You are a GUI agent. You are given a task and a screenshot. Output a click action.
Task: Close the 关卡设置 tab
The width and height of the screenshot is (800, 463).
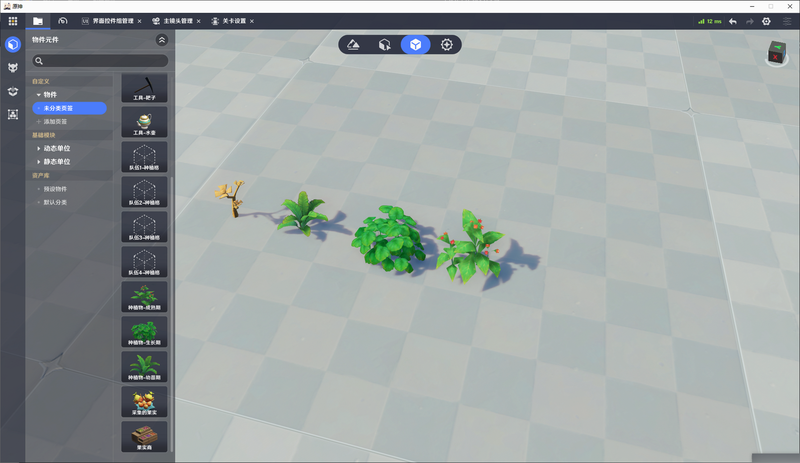(252, 21)
